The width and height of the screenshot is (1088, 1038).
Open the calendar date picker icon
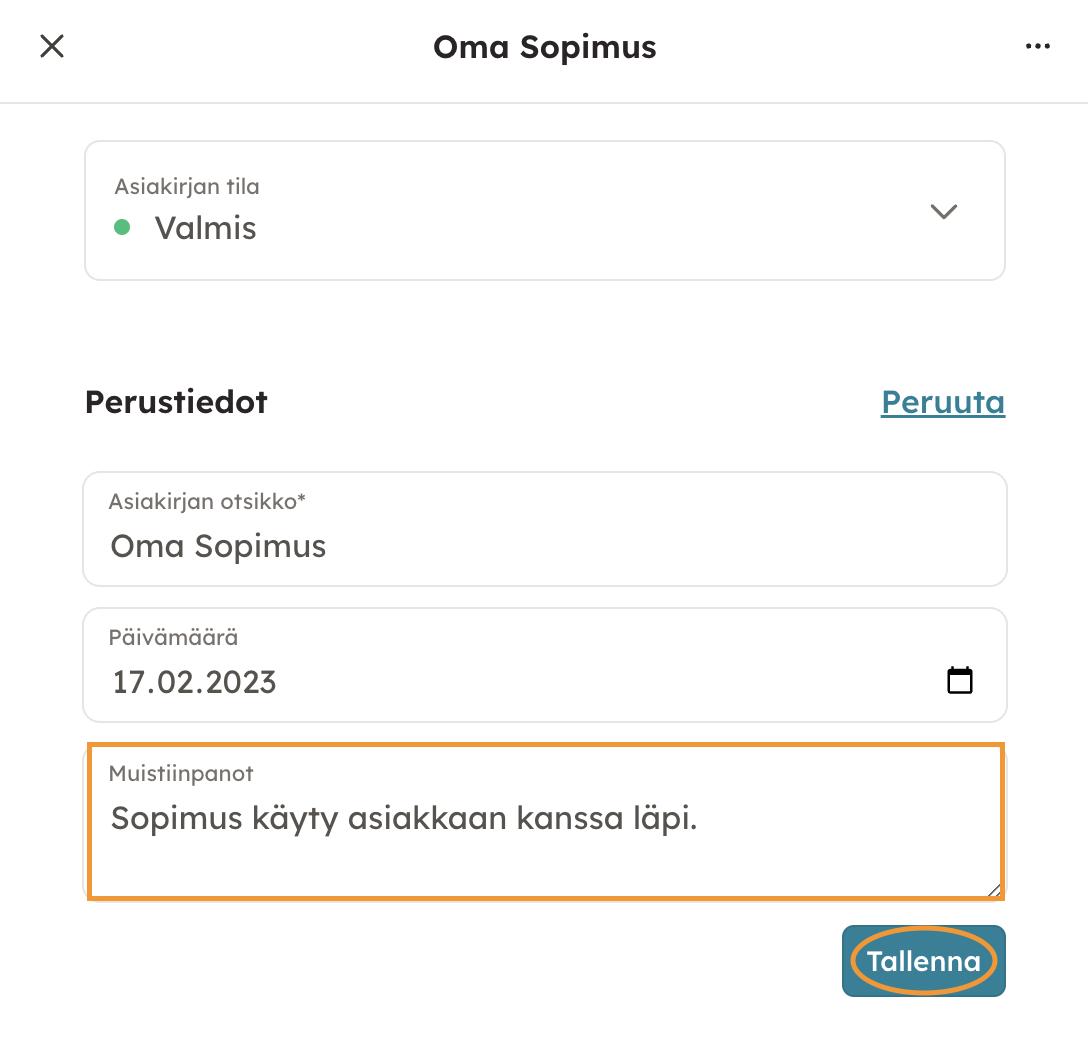point(960,681)
